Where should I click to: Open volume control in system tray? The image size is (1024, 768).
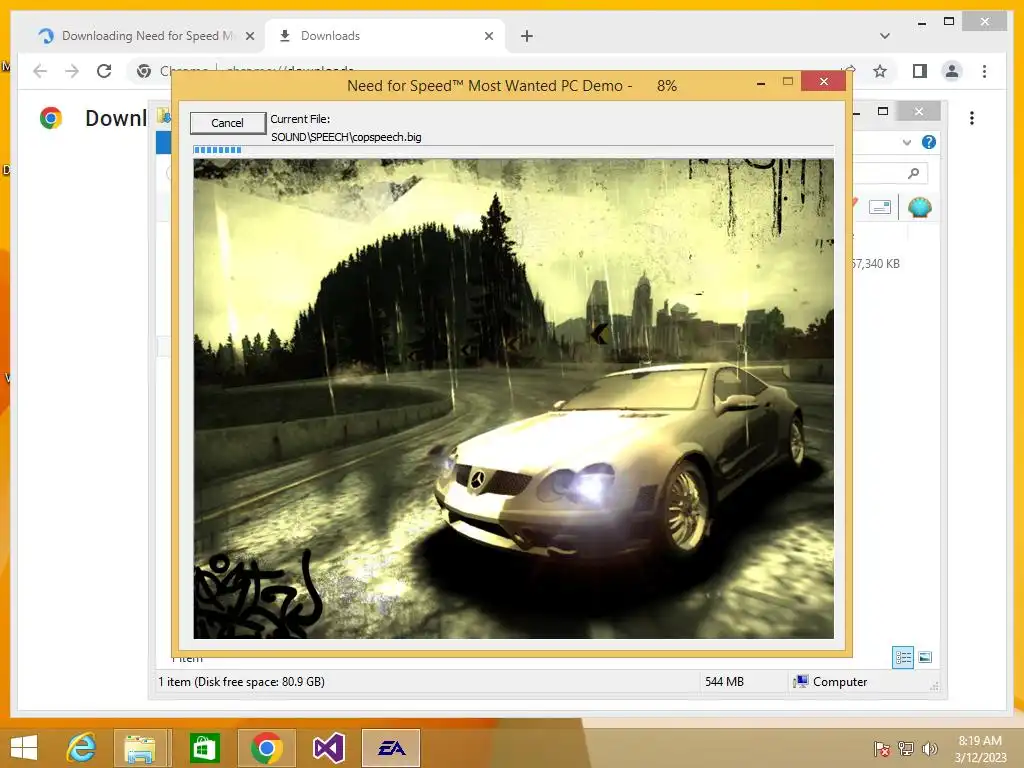coord(929,749)
